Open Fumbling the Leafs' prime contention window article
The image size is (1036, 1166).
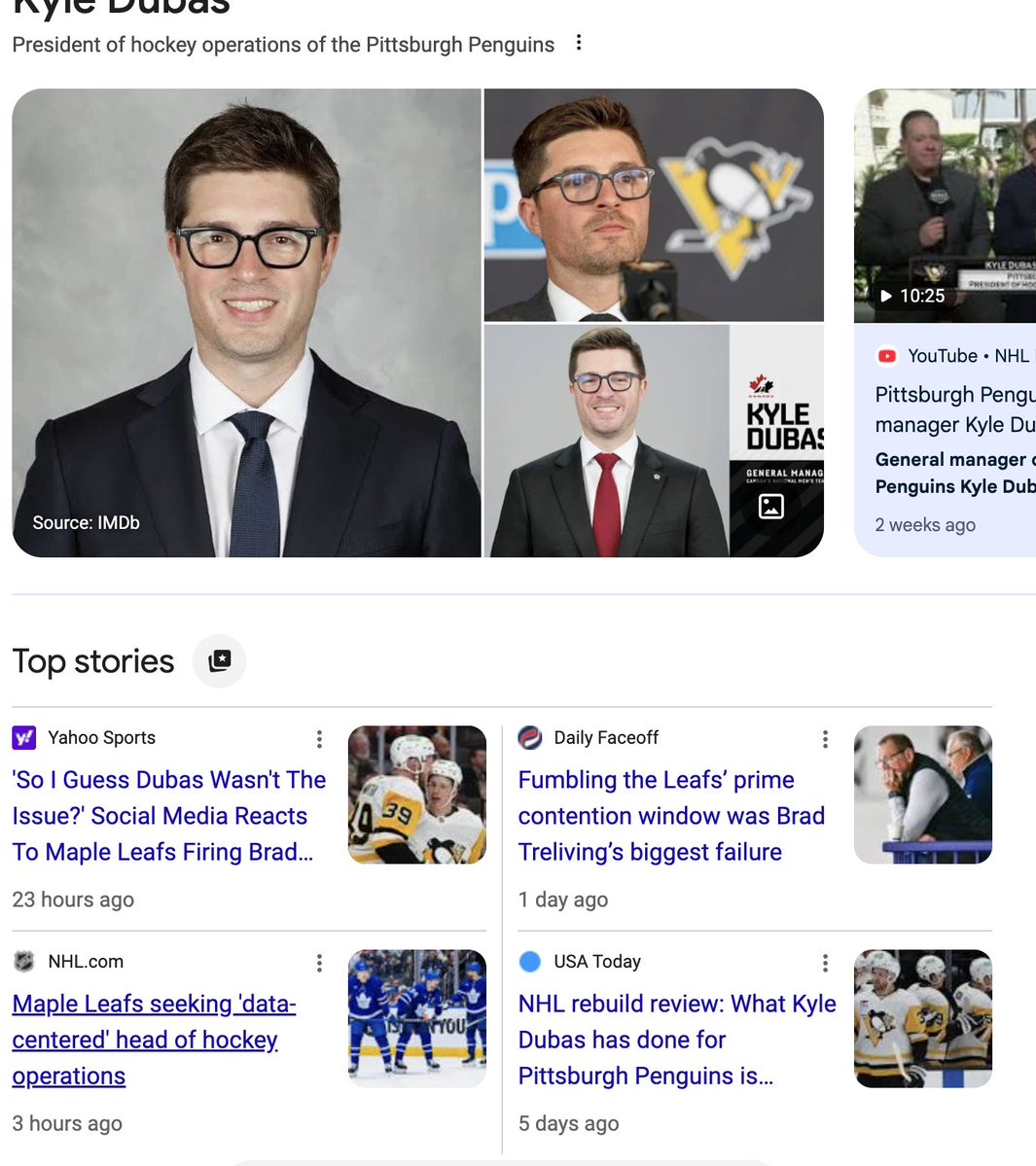[671, 816]
